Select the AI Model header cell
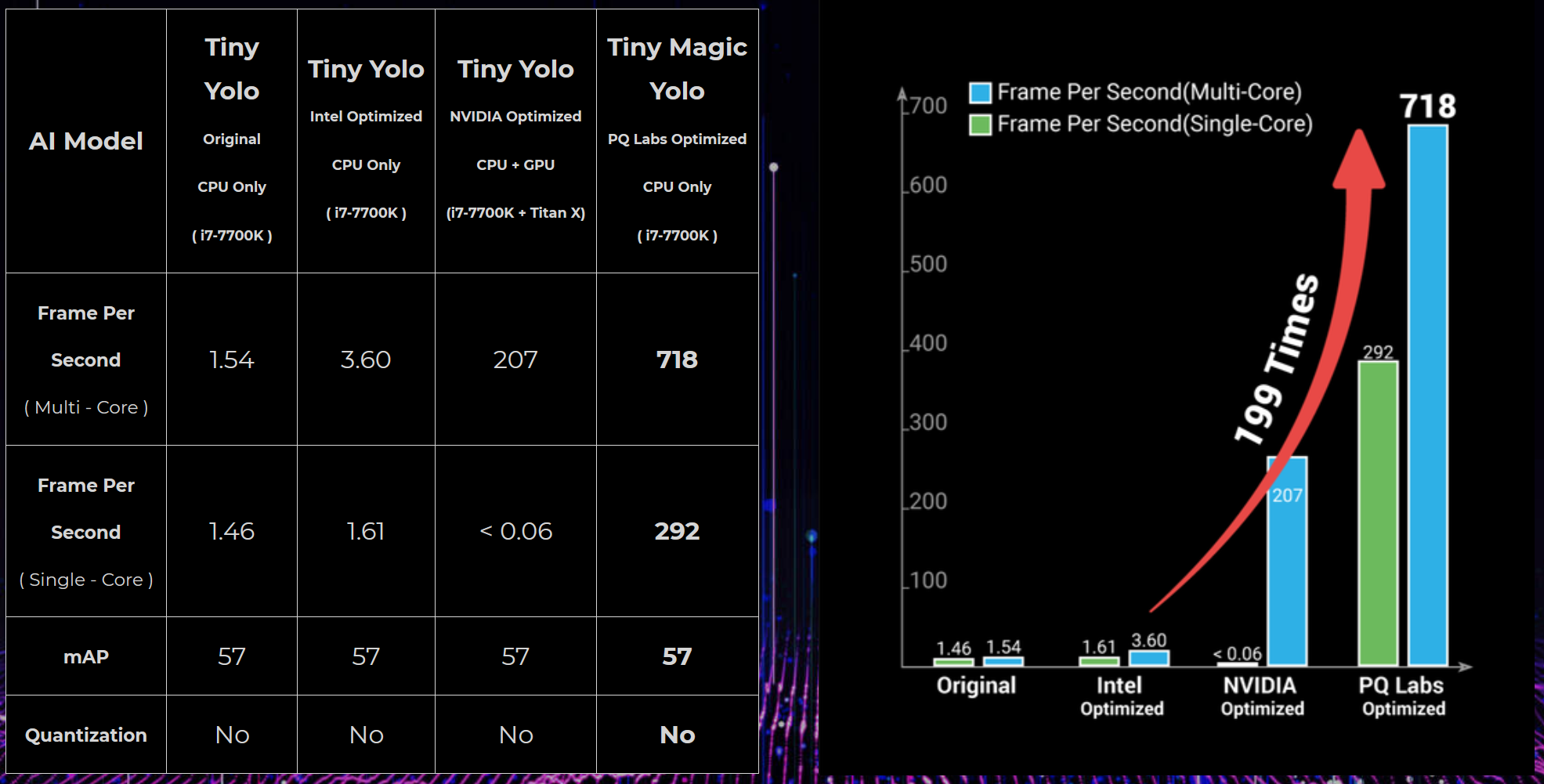This screenshot has height=784, width=1544. (86, 141)
